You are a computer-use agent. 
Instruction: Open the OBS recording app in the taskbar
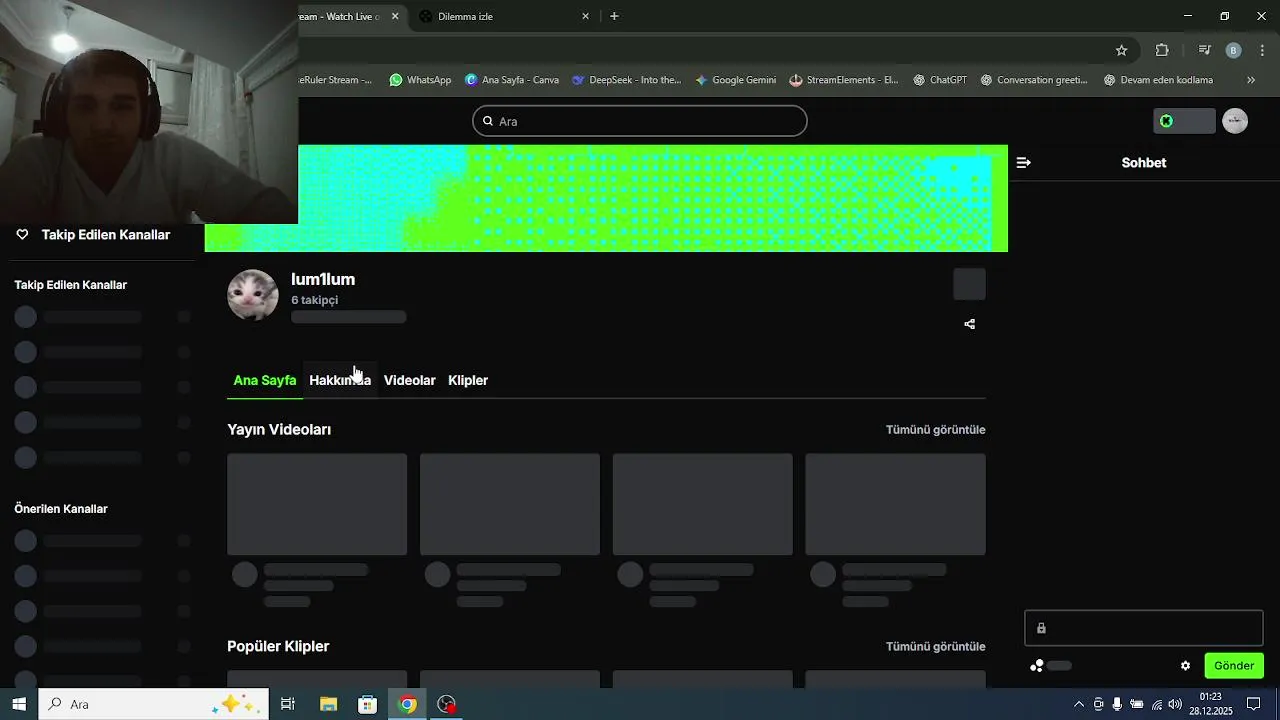446,704
